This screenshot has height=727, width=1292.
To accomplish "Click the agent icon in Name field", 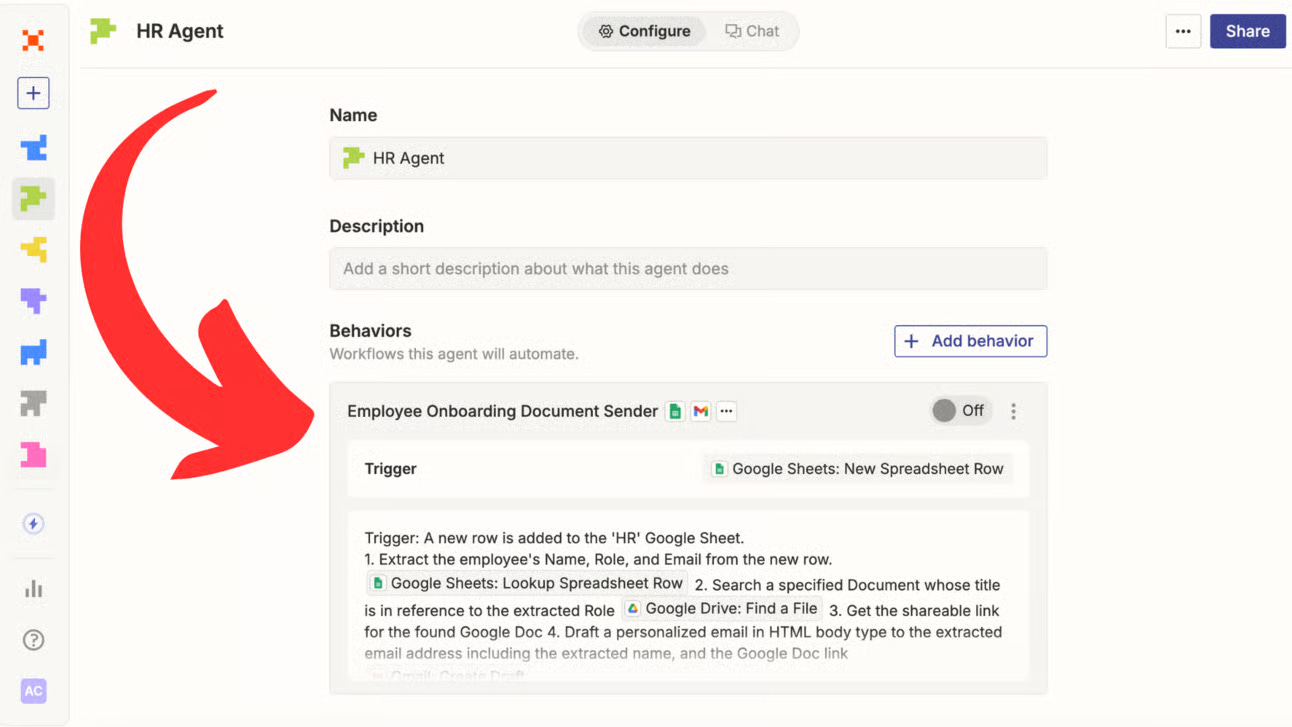I will 353,157.
